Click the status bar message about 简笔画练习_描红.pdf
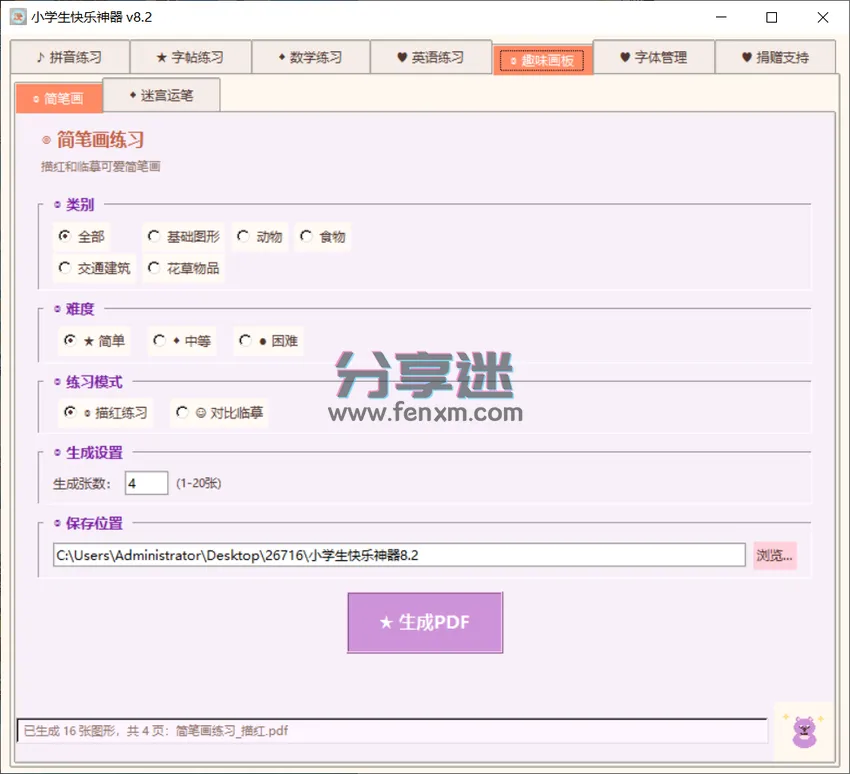850x774 pixels. (x=391, y=731)
